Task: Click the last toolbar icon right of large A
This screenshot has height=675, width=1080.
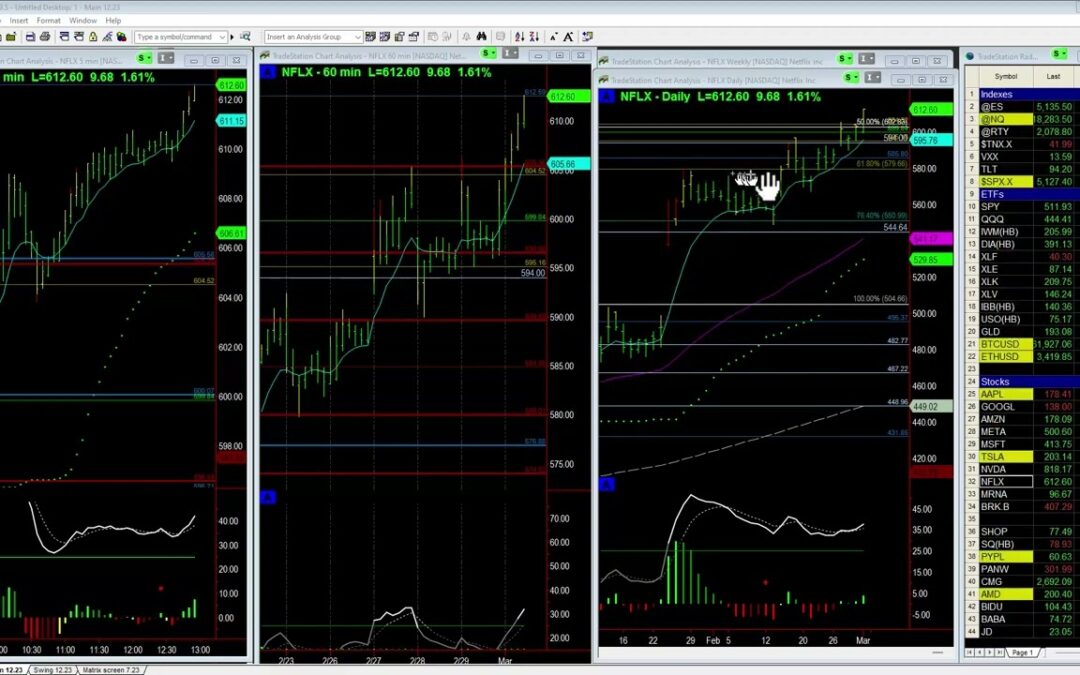Action: 588,37
